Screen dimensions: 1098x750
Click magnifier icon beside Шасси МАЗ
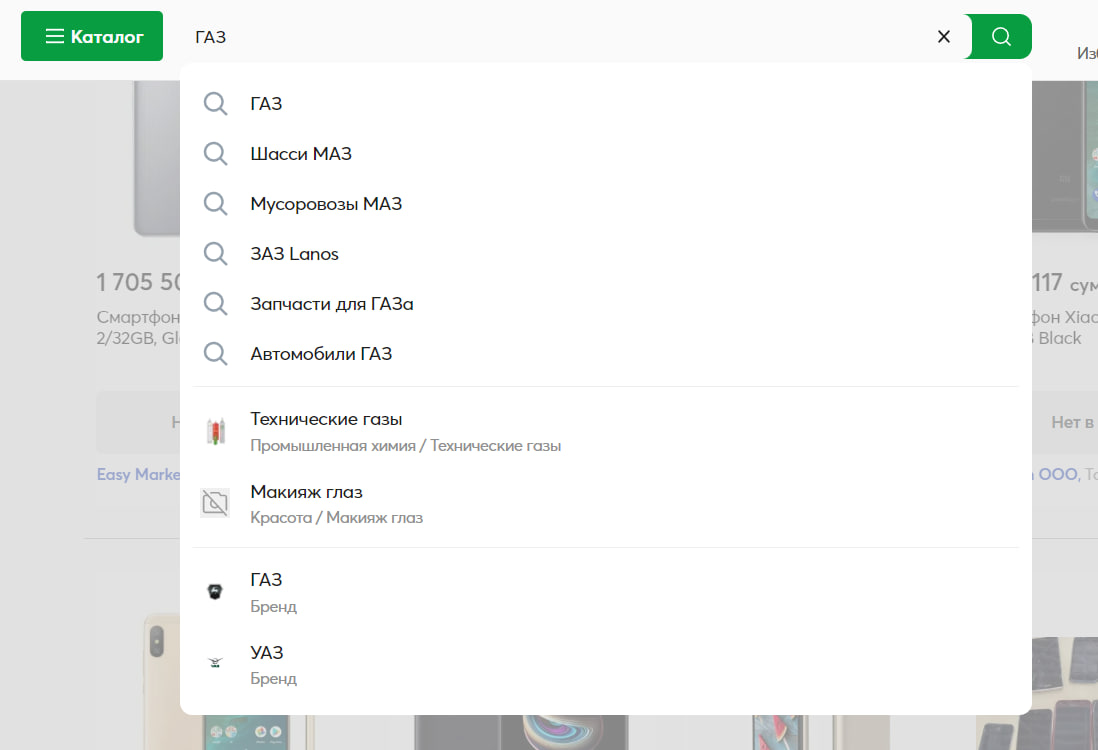coord(215,154)
